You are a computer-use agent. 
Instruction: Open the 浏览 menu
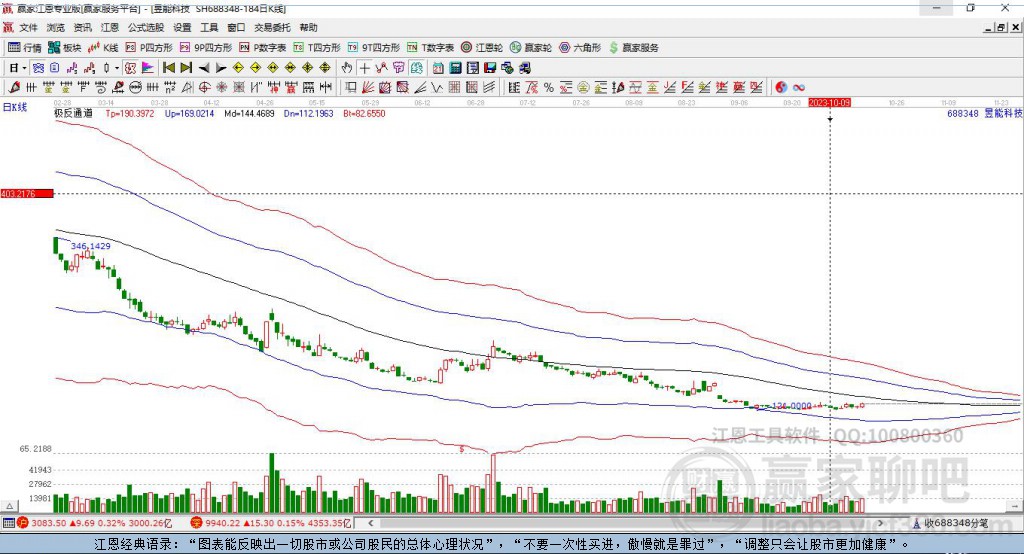point(56,27)
